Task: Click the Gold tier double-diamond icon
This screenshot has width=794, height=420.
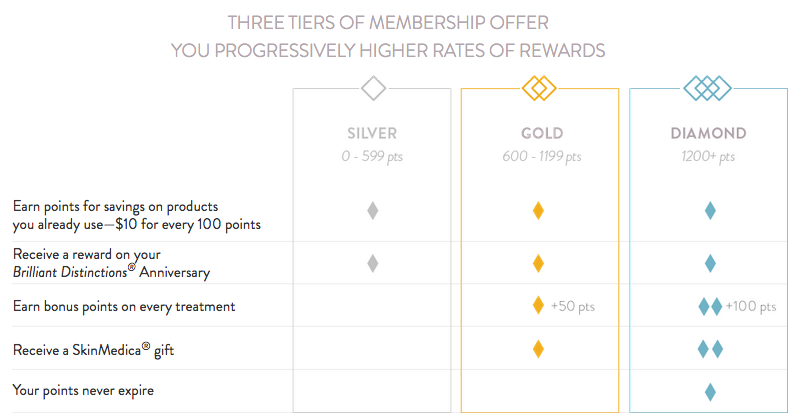Action: point(539,89)
